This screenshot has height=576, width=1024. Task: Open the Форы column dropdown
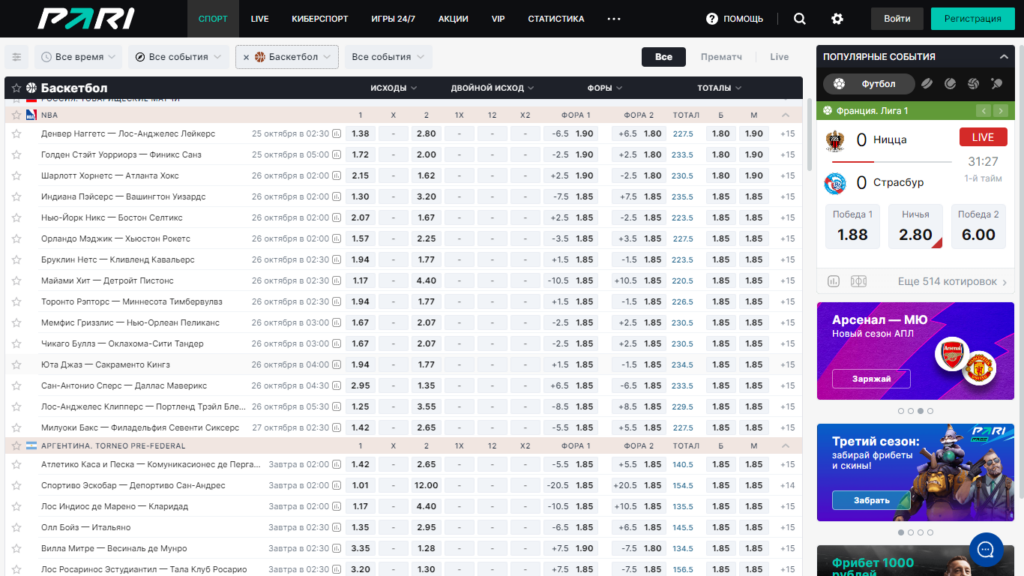tap(604, 88)
